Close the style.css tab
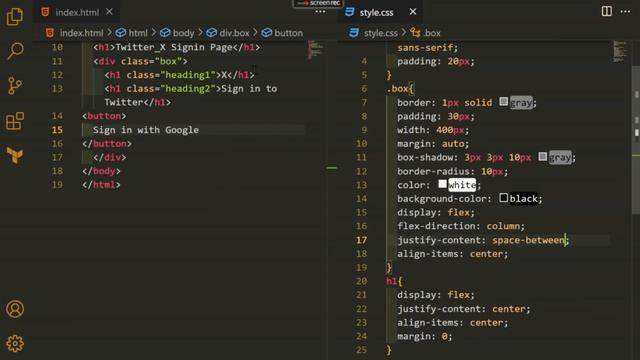 pos(413,12)
